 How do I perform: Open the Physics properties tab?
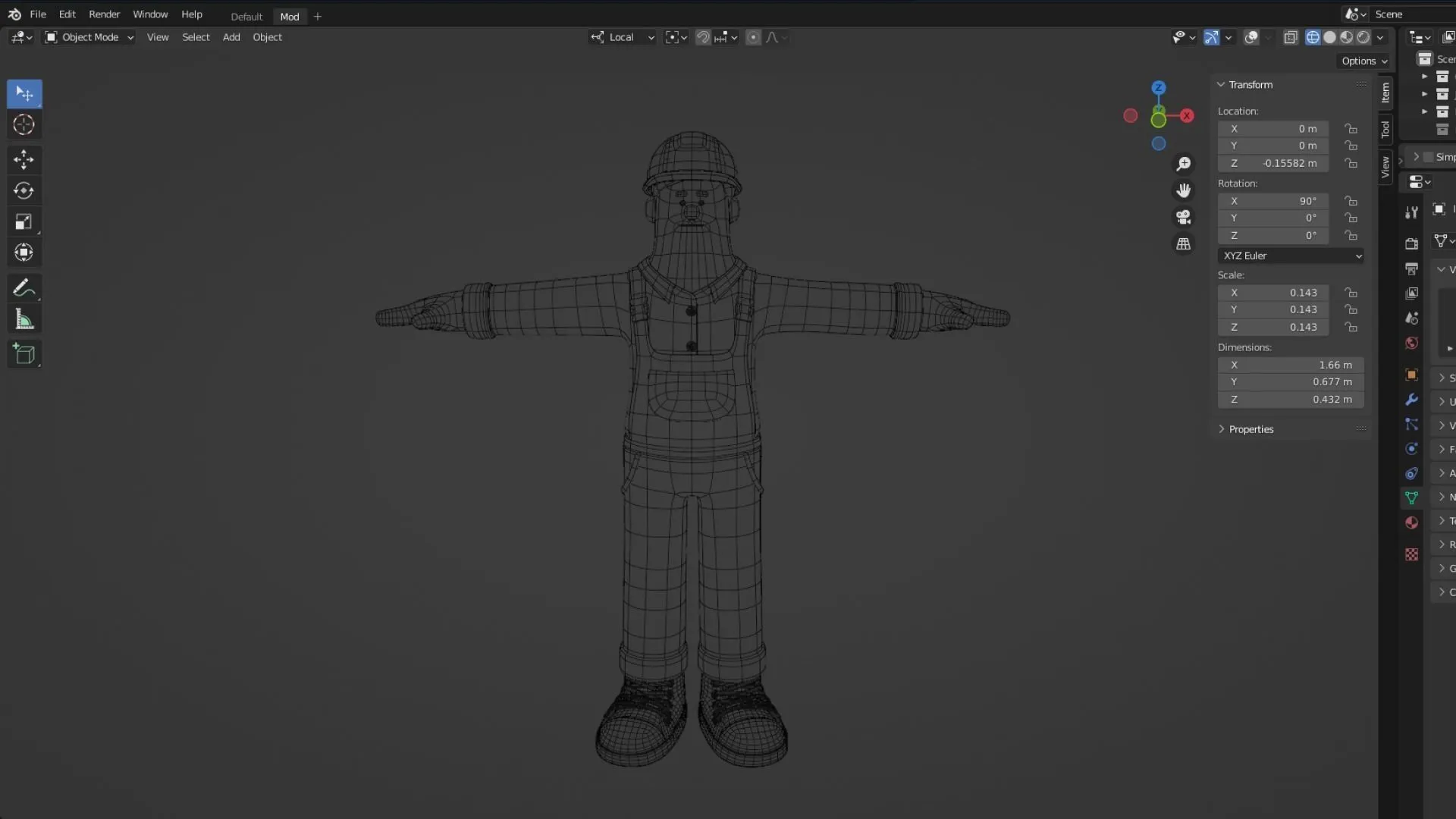[x=1411, y=448]
